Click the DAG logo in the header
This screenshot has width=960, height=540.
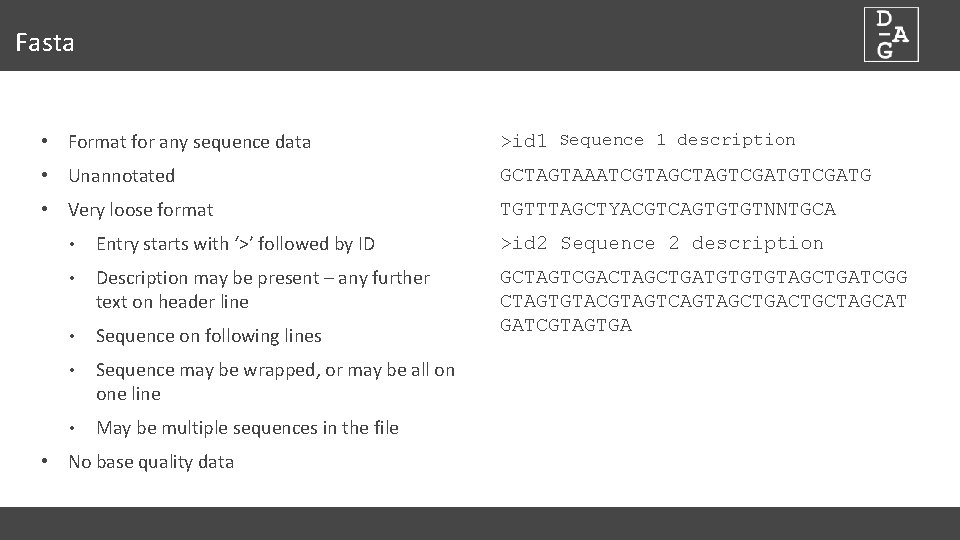point(890,35)
